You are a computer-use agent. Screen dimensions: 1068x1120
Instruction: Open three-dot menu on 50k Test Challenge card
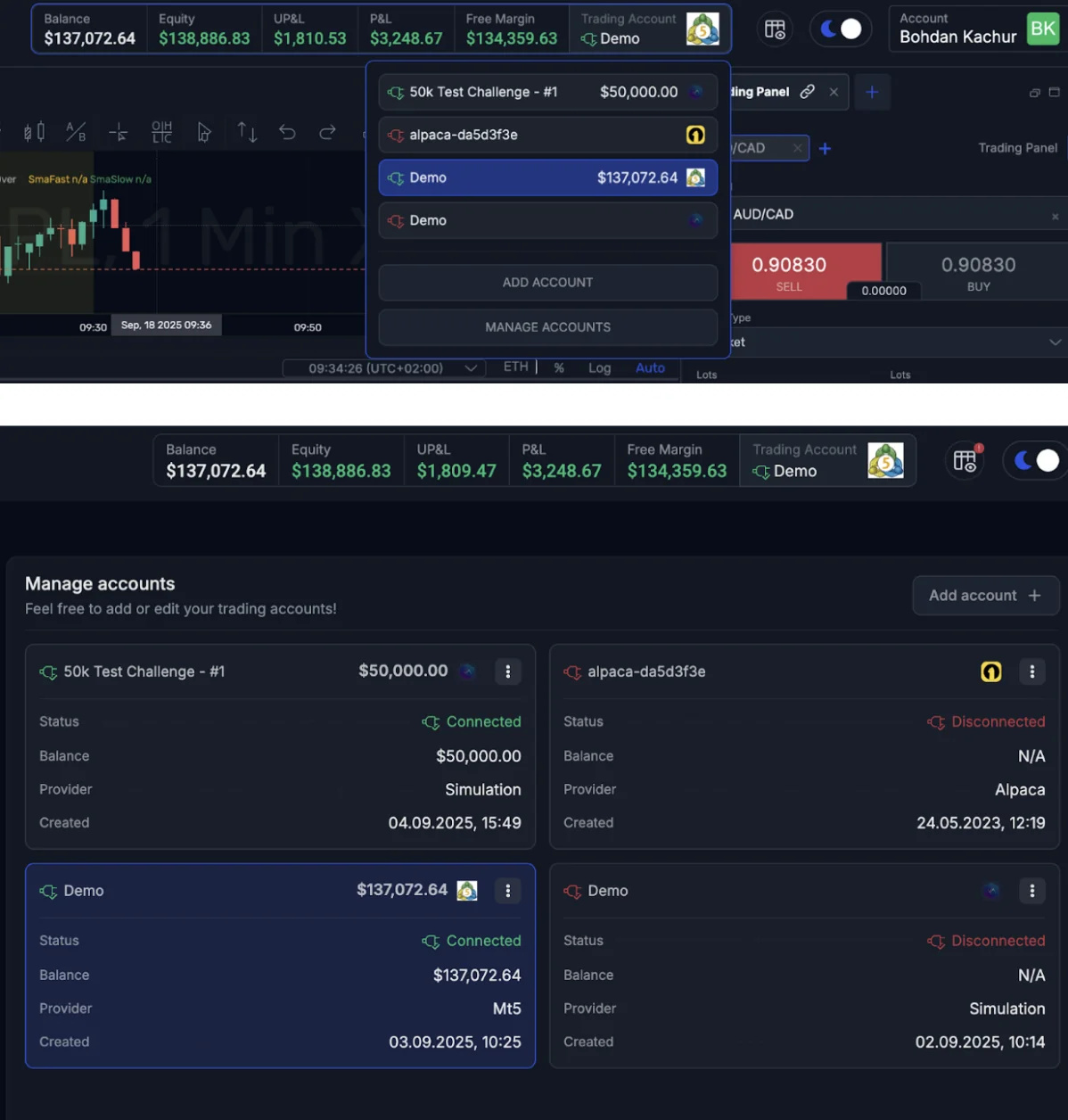508,671
